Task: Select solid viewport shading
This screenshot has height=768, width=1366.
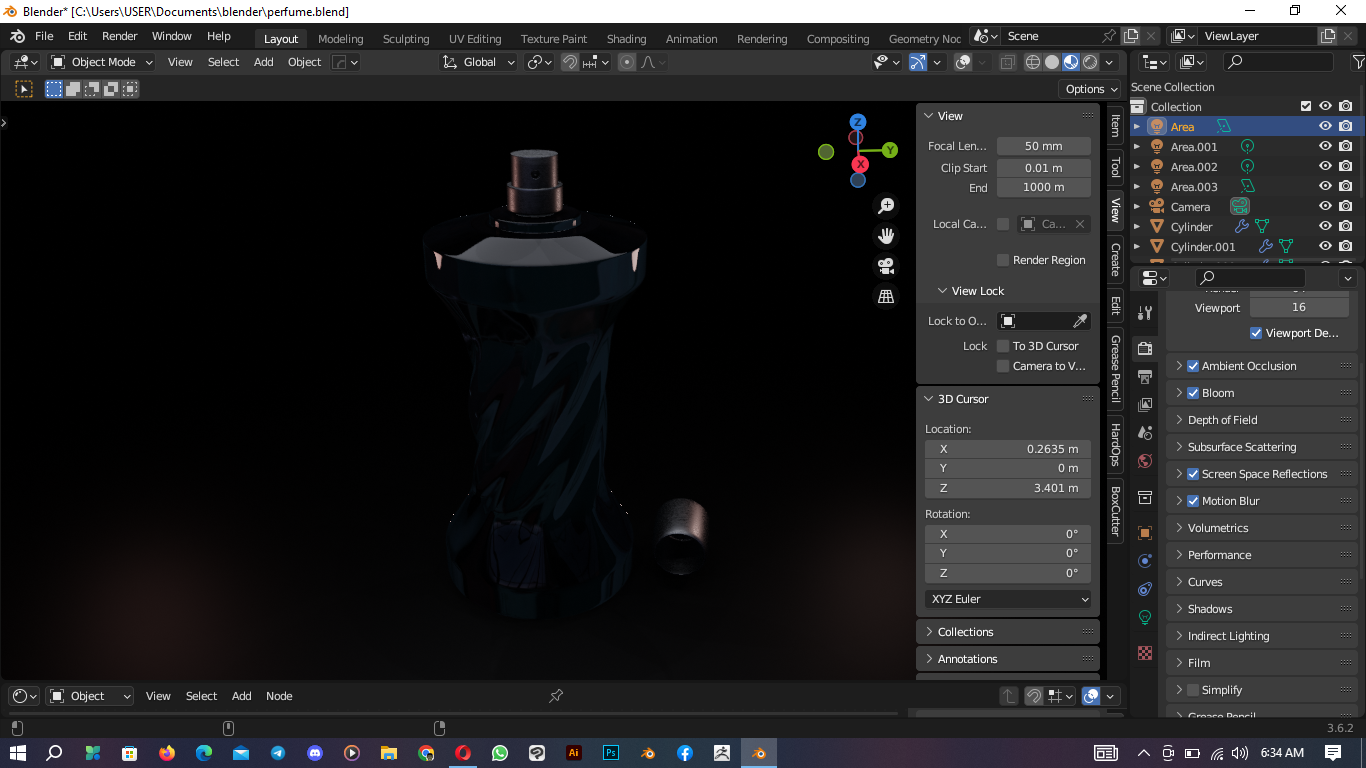Action: pyautogui.click(x=1052, y=62)
